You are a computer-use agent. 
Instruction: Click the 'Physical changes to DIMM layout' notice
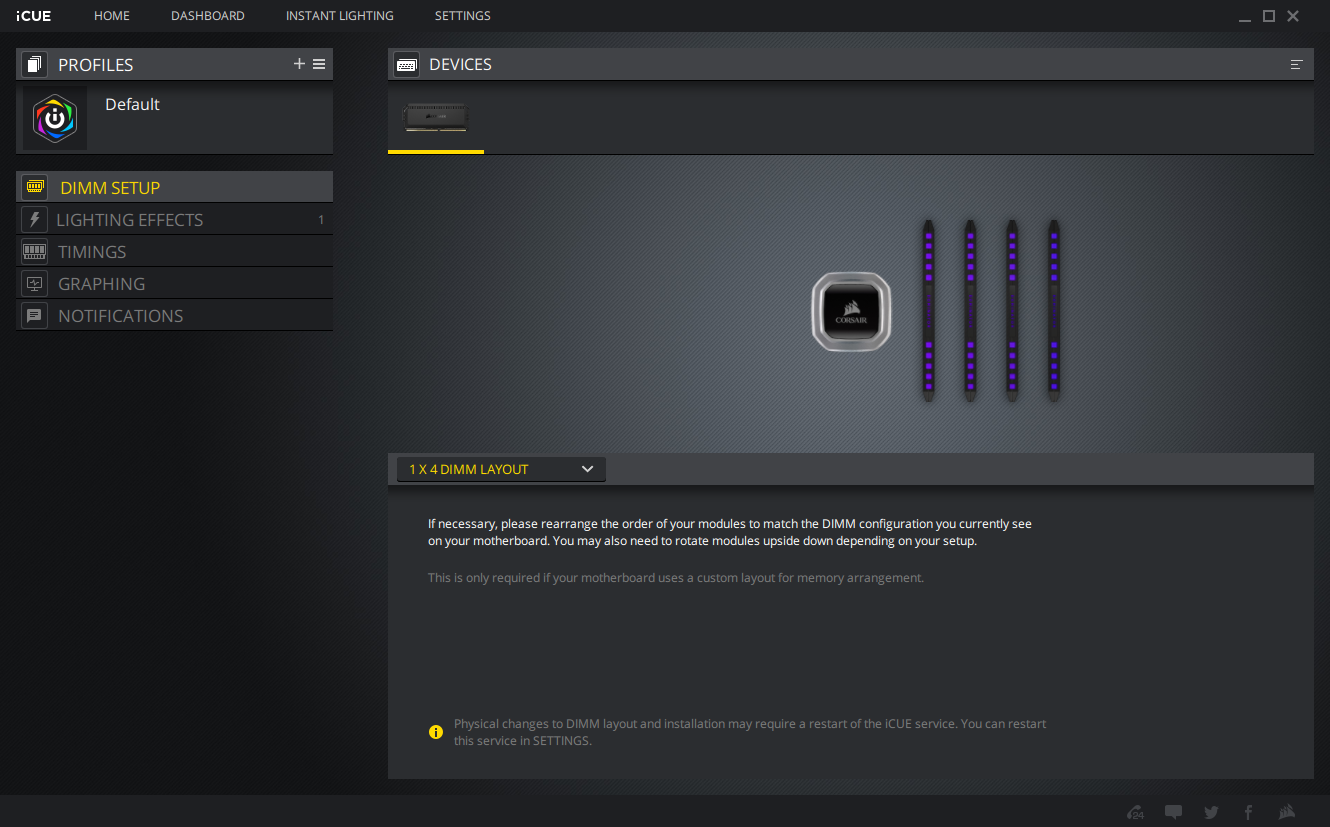click(x=750, y=732)
